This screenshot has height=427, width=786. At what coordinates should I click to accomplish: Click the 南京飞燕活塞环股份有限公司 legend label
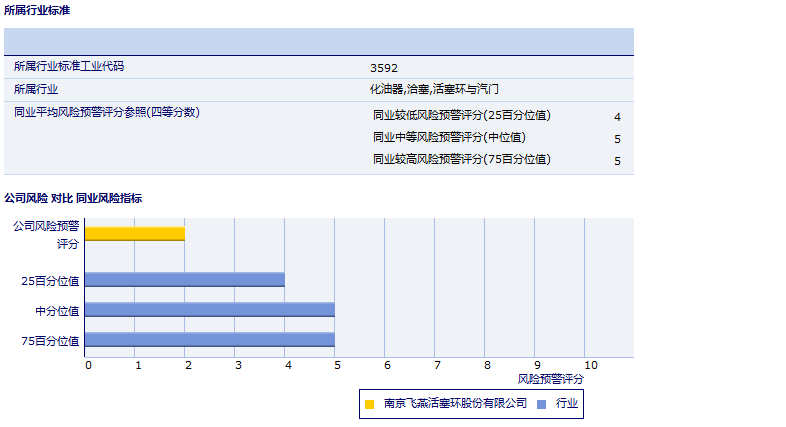click(454, 403)
